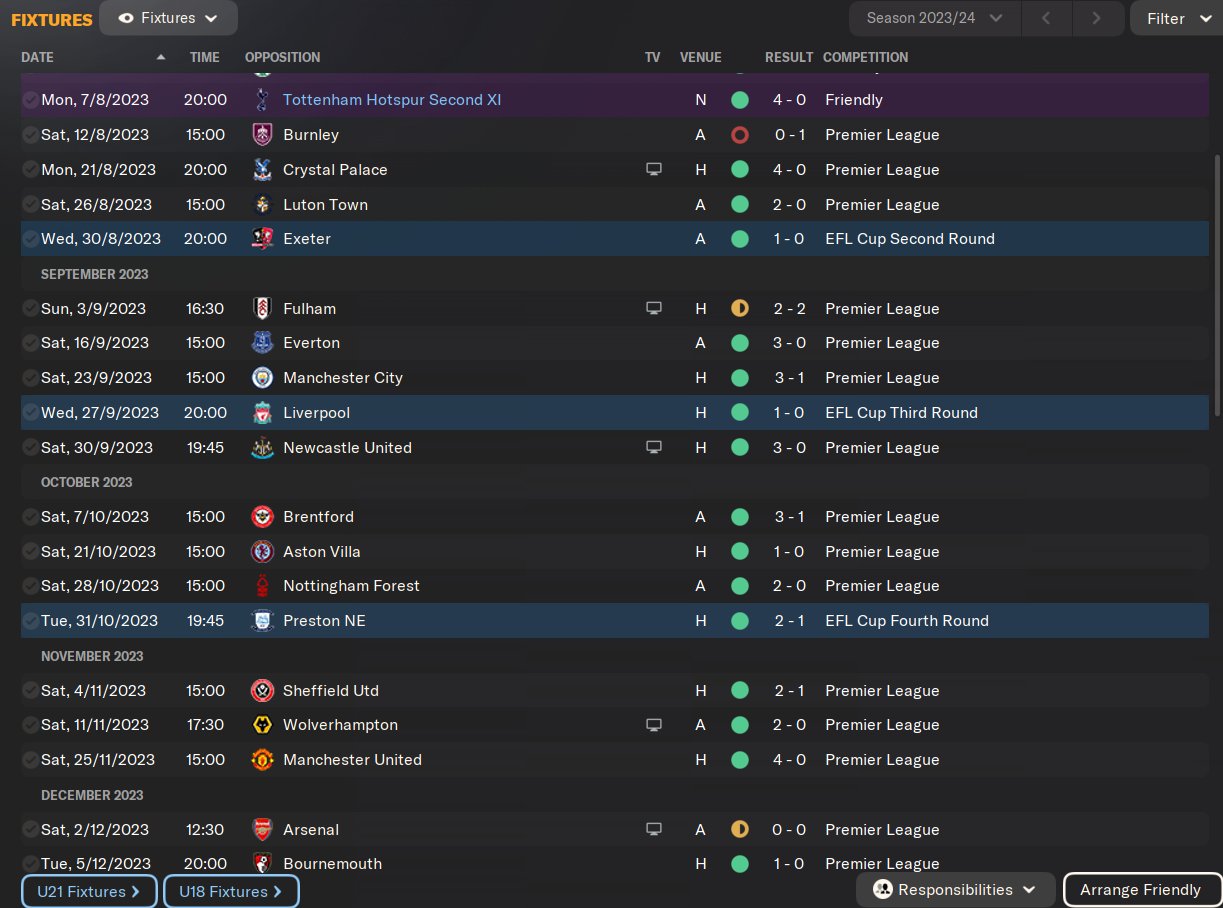The height and width of the screenshot is (908, 1223).
Task: Open the Fixtures view dropdown
Action: click(x=168, y=18)
